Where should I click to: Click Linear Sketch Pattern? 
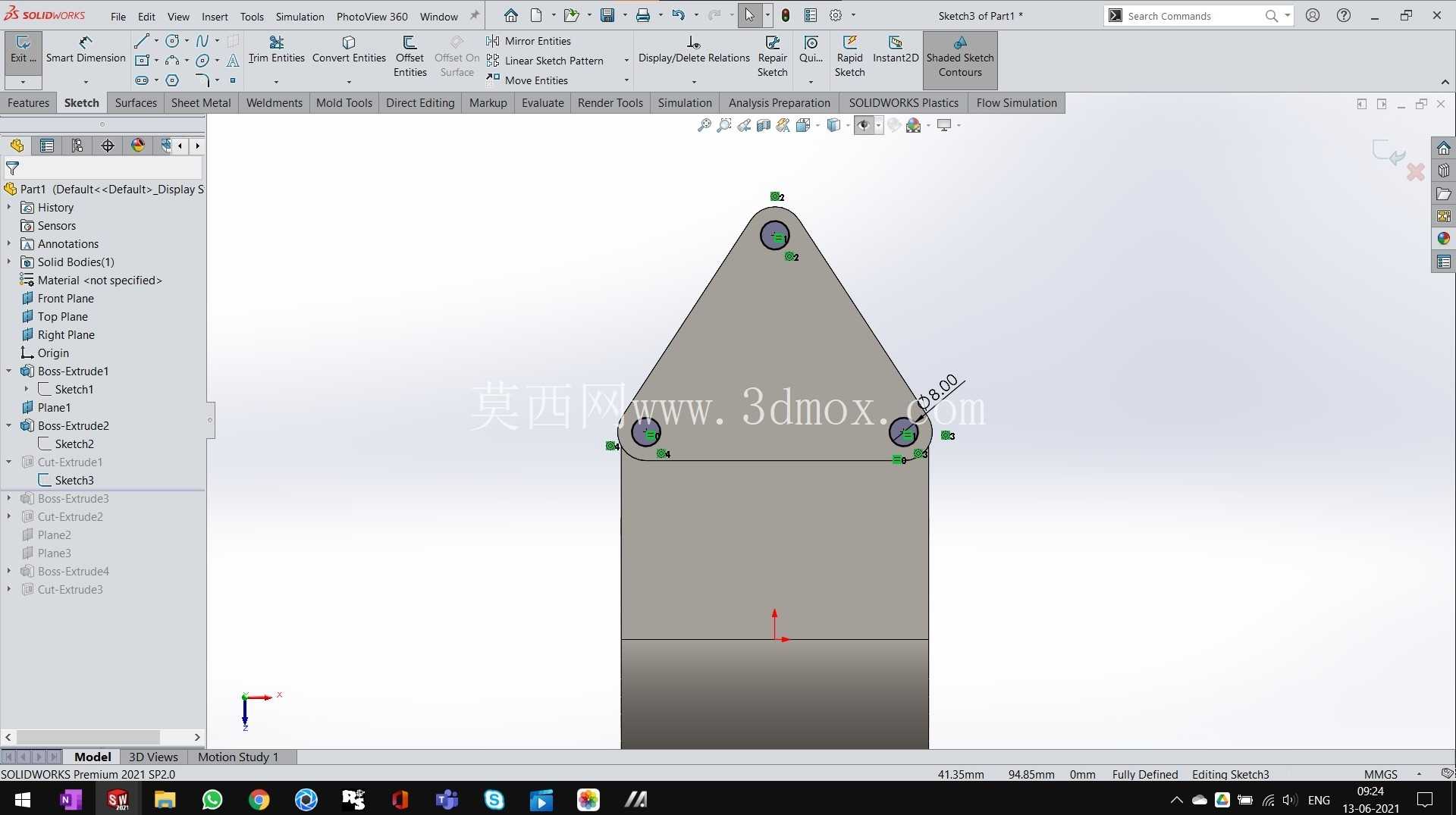[x=545, y=61]
